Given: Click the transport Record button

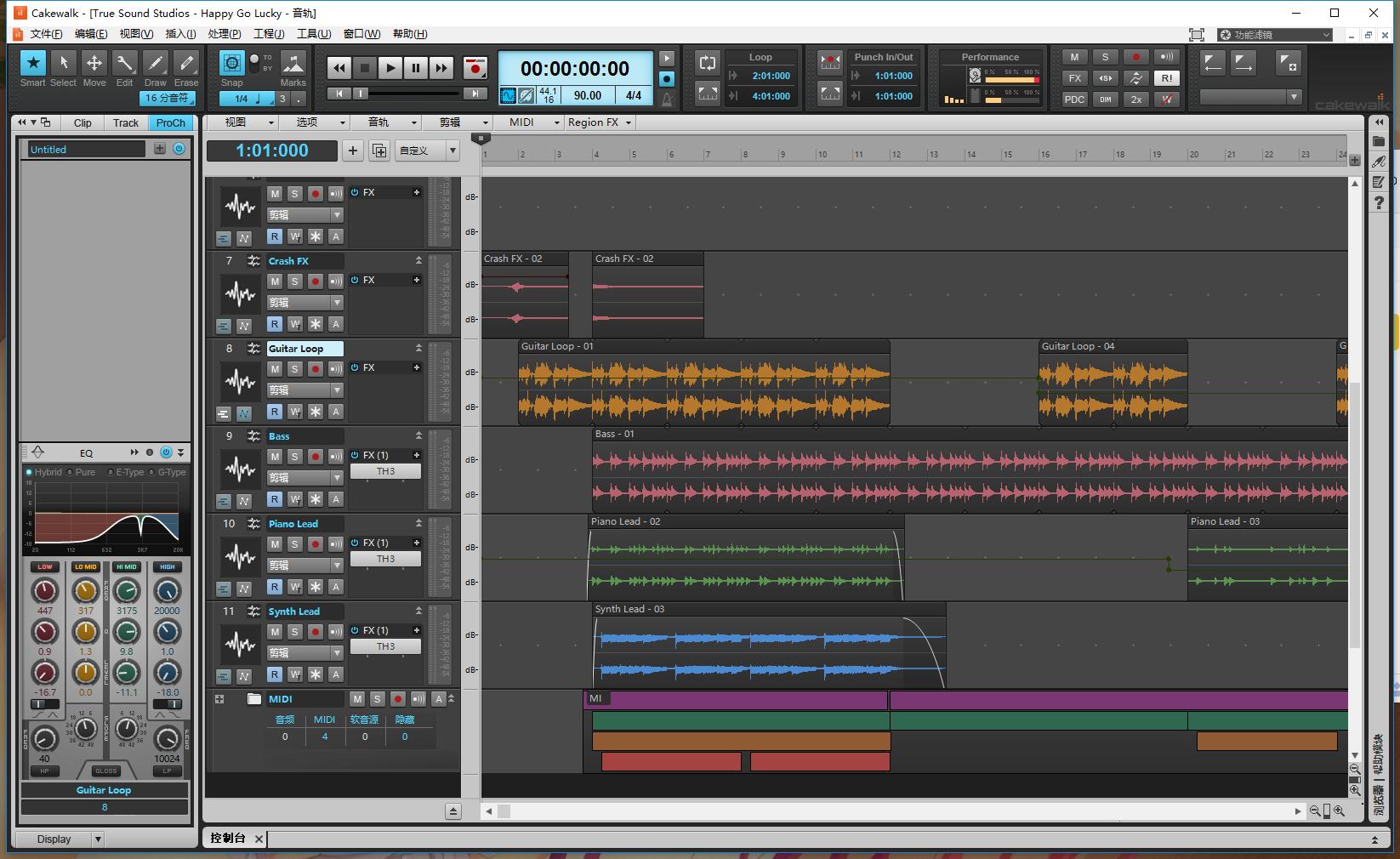Looking at the screenshot, I should pyautogui.click(x=475, y=68).
